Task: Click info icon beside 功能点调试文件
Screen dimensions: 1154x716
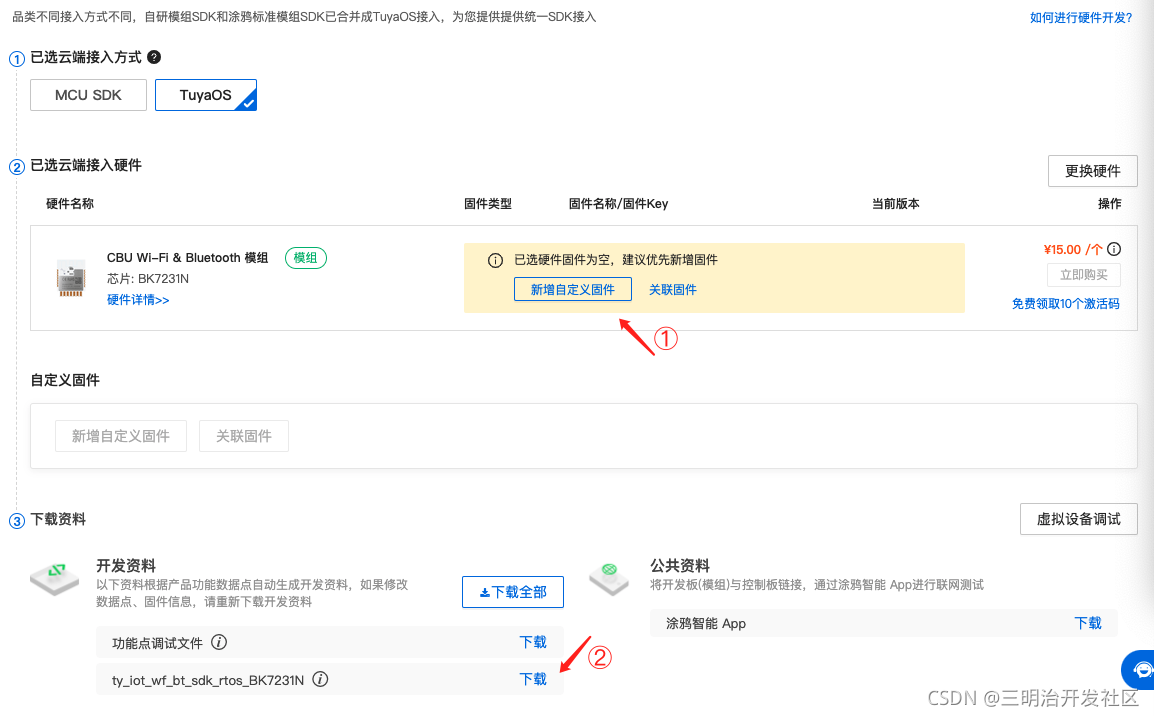Action: [x=219, y=642]
